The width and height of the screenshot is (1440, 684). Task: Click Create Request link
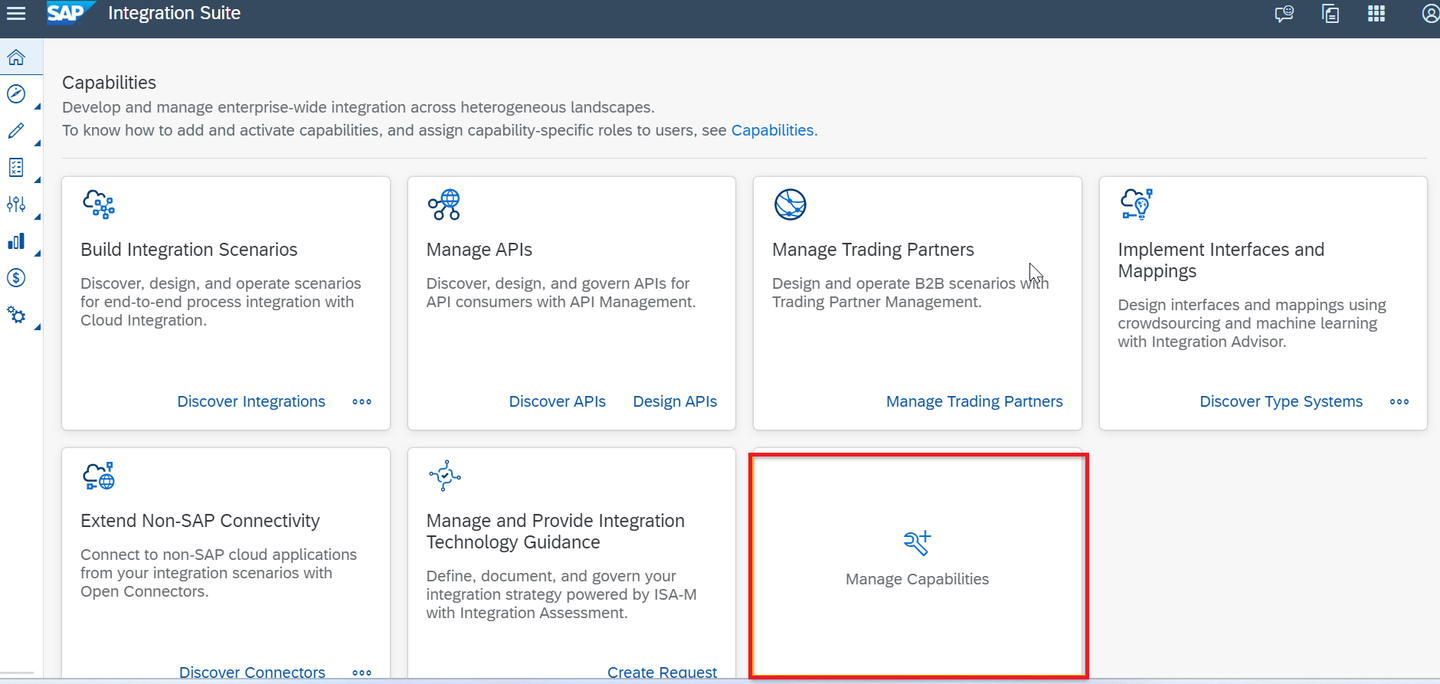pos(662,672)
